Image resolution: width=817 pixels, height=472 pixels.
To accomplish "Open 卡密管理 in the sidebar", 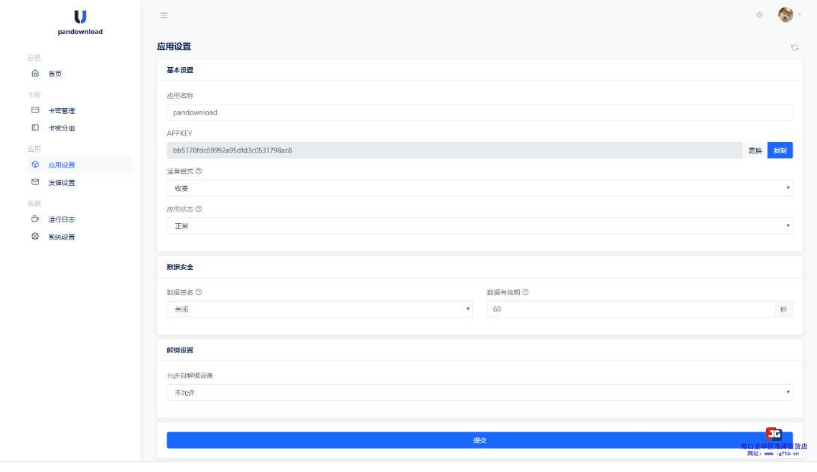I will click(x=62, y=110).
